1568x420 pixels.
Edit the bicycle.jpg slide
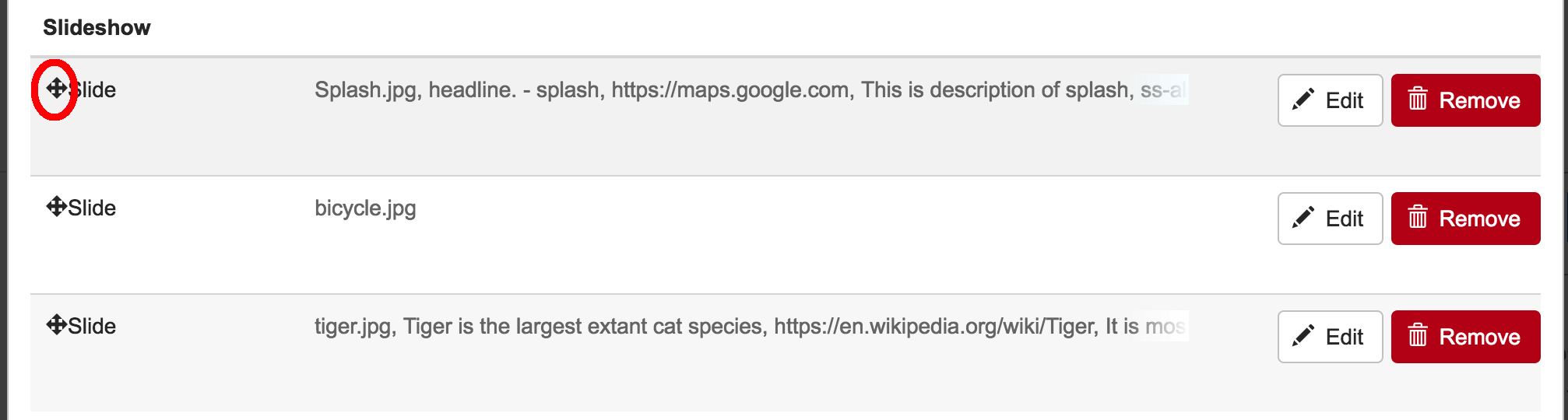1330,219
